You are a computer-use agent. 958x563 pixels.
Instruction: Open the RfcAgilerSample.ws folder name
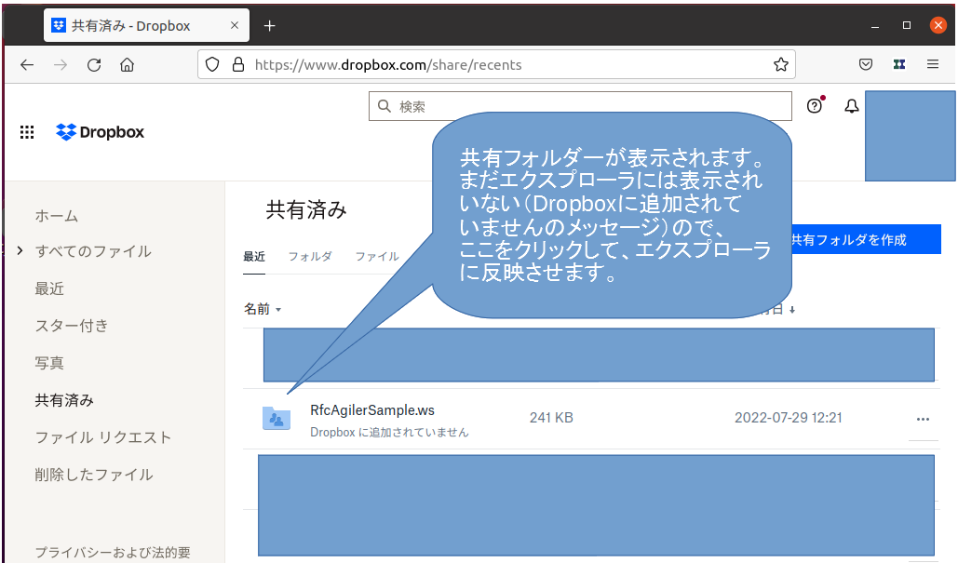click(x=372, y=410)
